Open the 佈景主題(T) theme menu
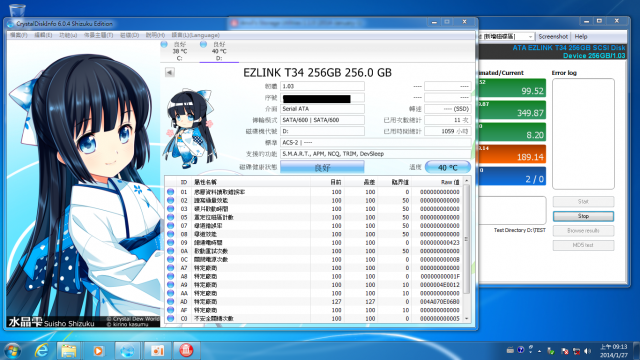 (98, 36)
